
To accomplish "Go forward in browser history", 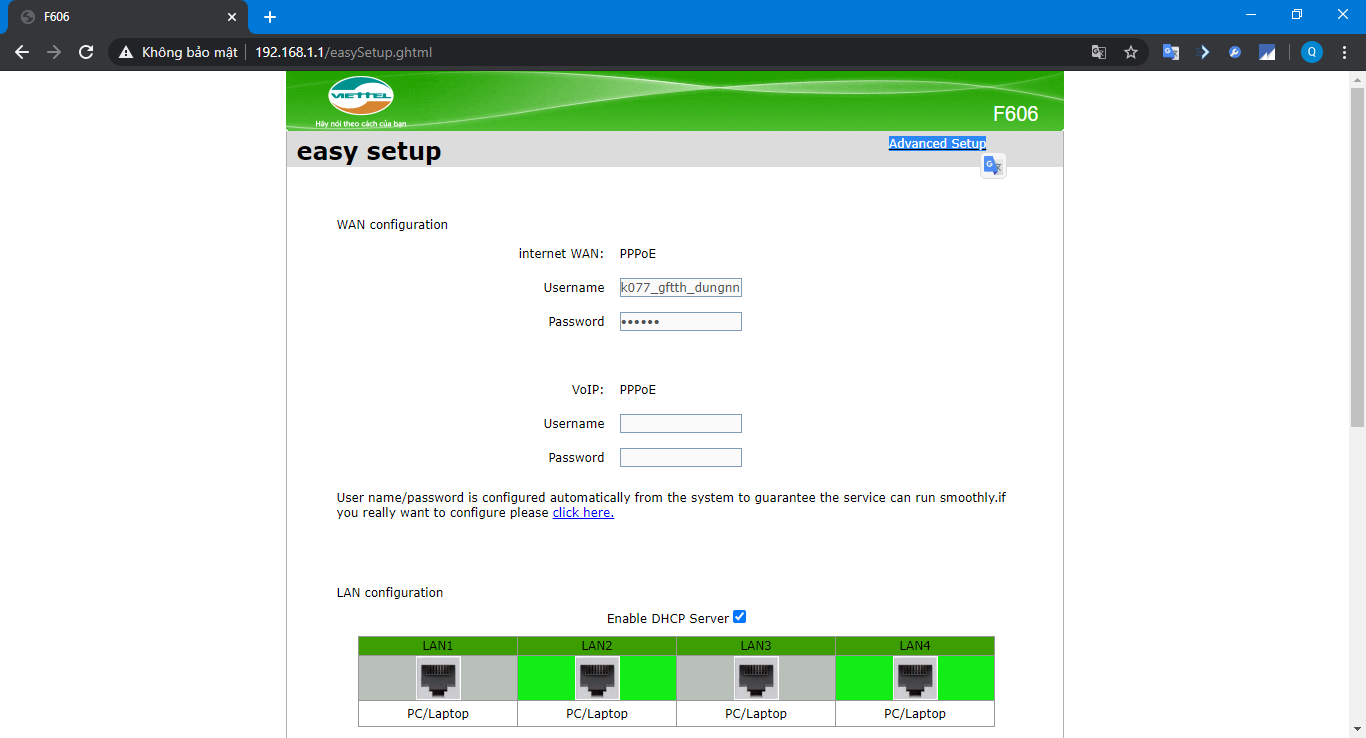I will (x=54, y=52).
